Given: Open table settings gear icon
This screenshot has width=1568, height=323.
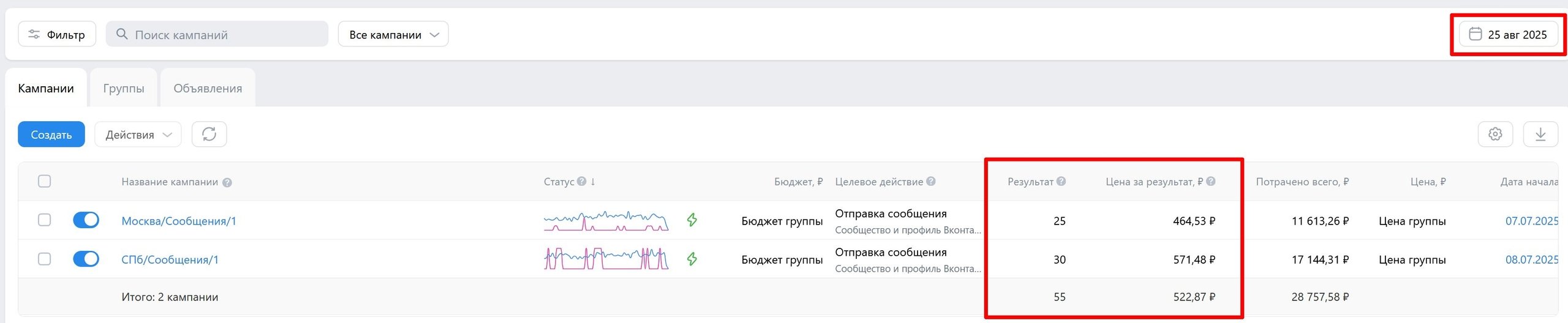Looking at the screenshot, I should [x=1495, y=135].
